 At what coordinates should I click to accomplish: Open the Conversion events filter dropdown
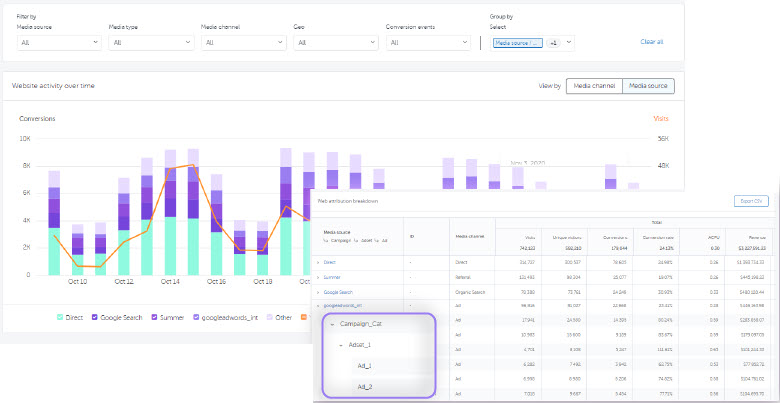[x=426, y=43]
